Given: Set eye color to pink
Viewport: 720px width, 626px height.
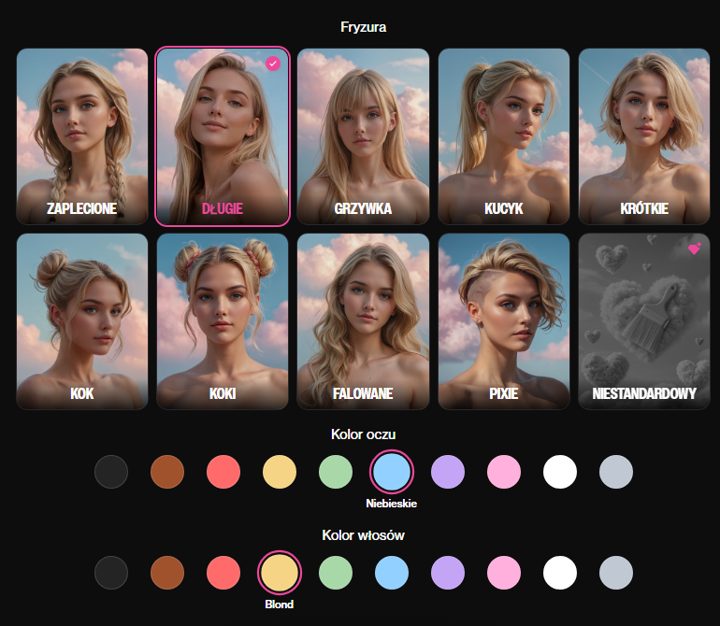Looking at the screenshot, I should 504,472.
